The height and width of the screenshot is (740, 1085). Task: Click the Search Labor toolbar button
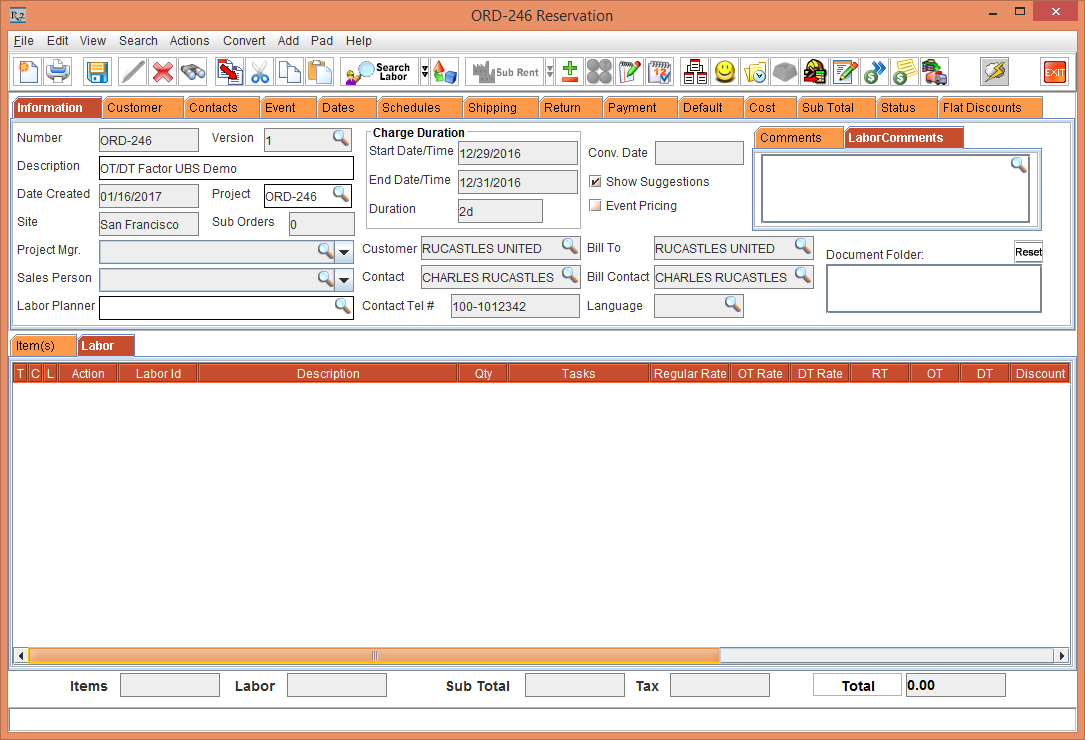[x=380, y=72]
